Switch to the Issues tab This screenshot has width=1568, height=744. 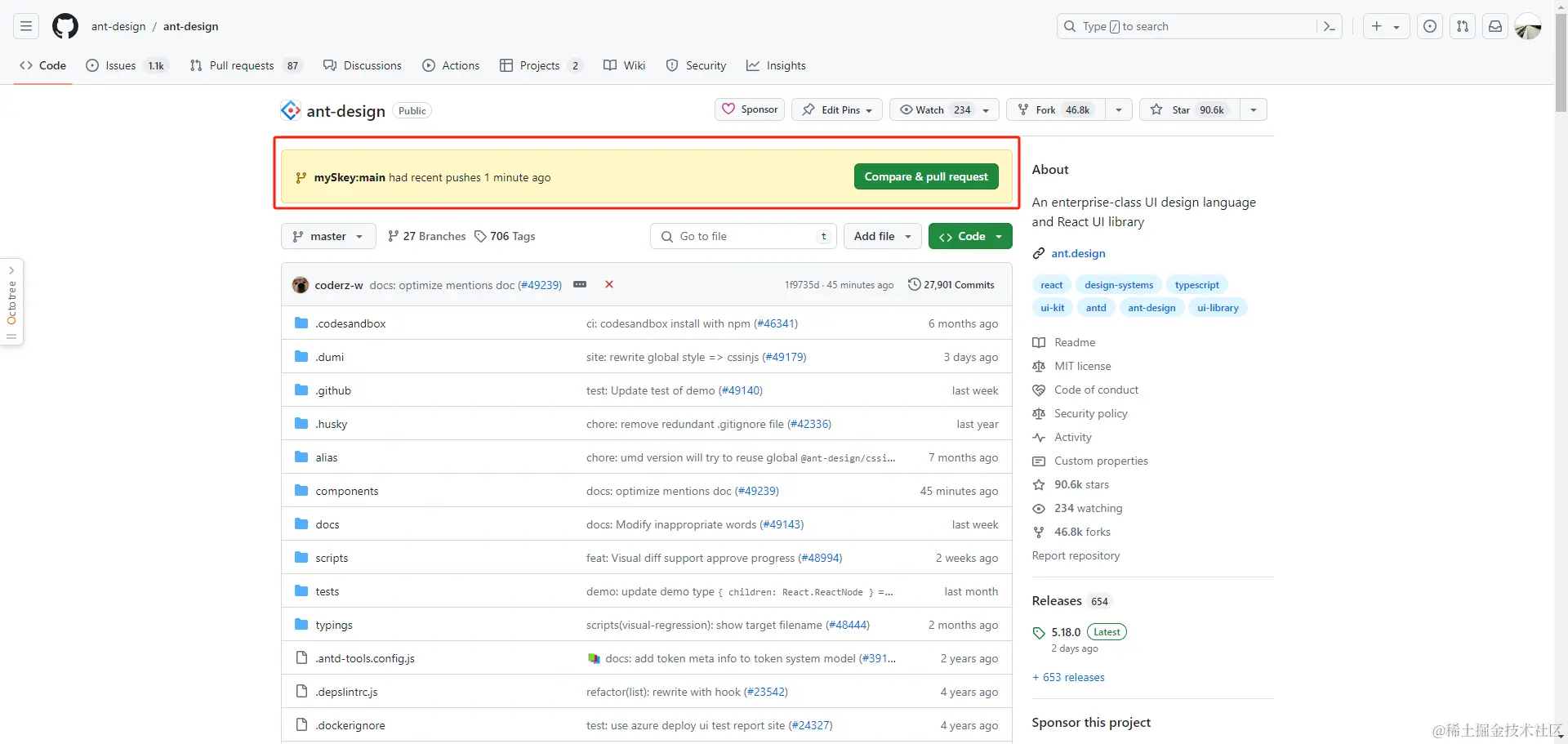click(127, 65)
